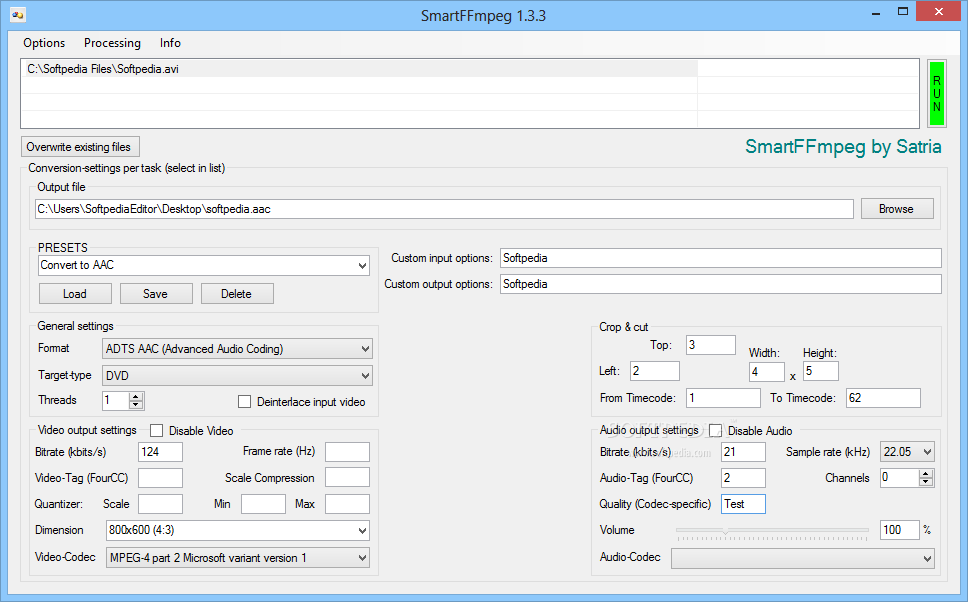Open the Options menu

pyautogui.click(x=44, y=43)
